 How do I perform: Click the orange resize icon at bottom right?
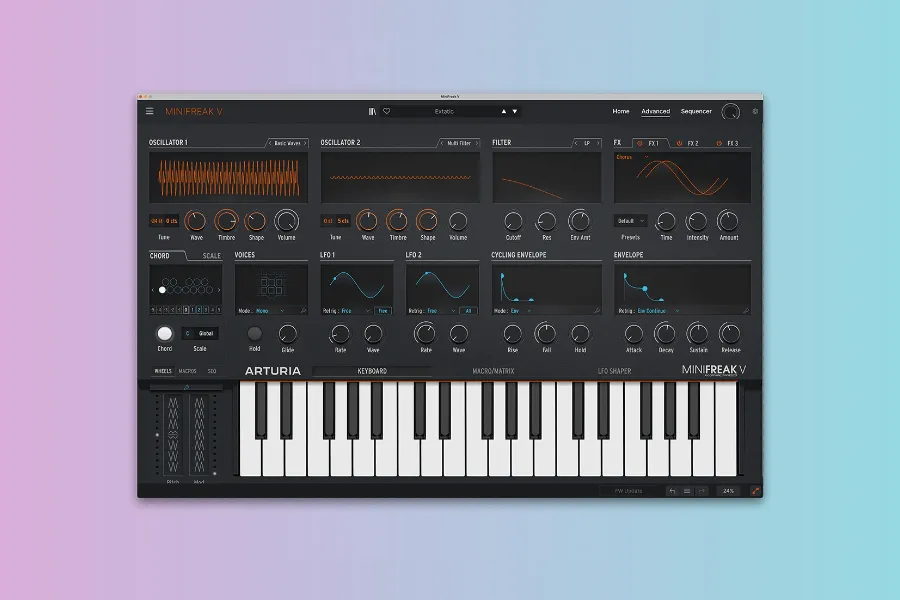(x=755, y=491)
